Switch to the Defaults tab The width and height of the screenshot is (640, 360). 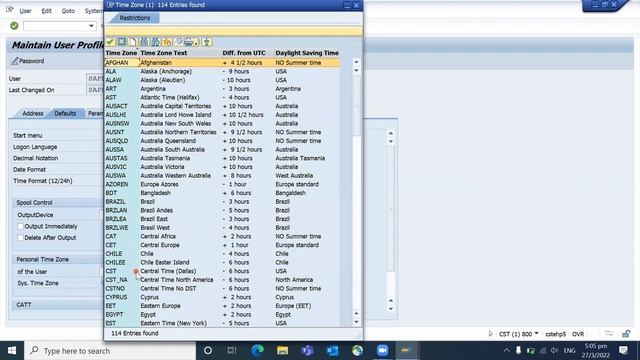65,113
